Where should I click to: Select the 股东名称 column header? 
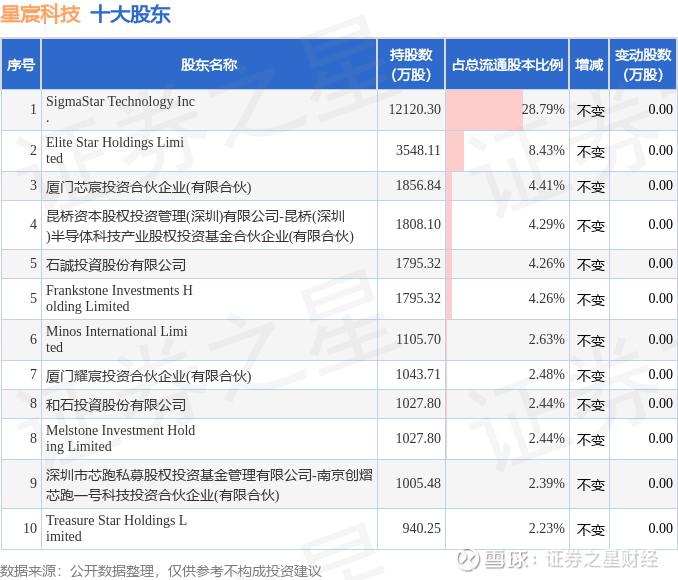click(x=209, y=64)
